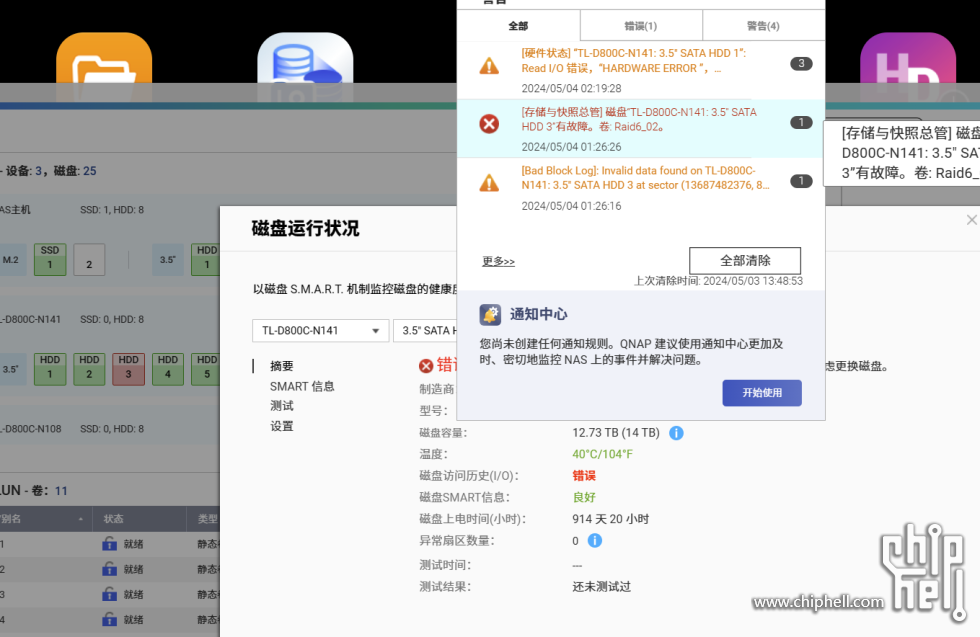Open the TL-D800C-N141 enclosure dropdown
The width and height of the screenshot is (980, 637).
(x=321, y=331)
